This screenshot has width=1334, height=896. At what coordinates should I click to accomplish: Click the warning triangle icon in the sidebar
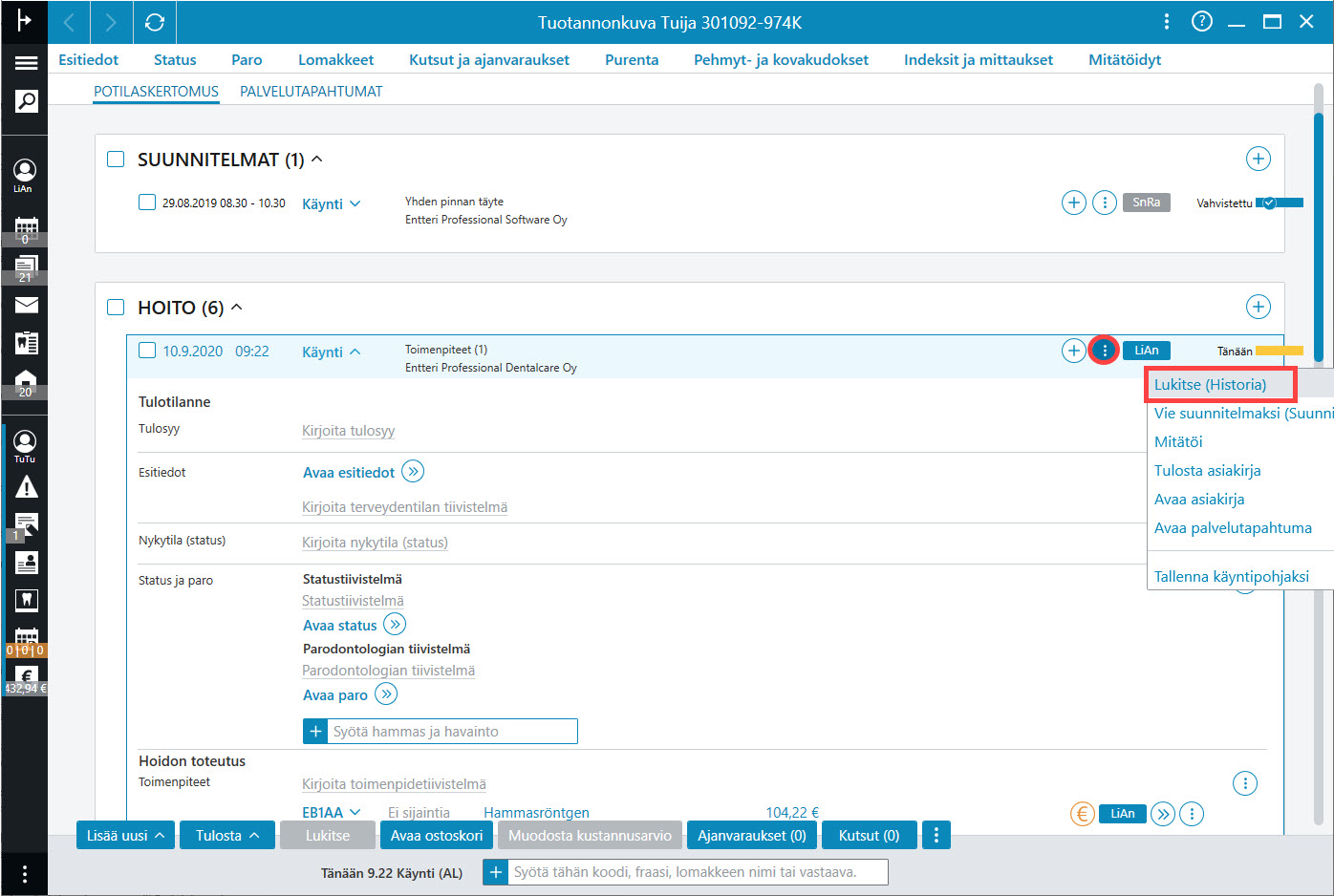pyautogui.click(x=26, y=487)
